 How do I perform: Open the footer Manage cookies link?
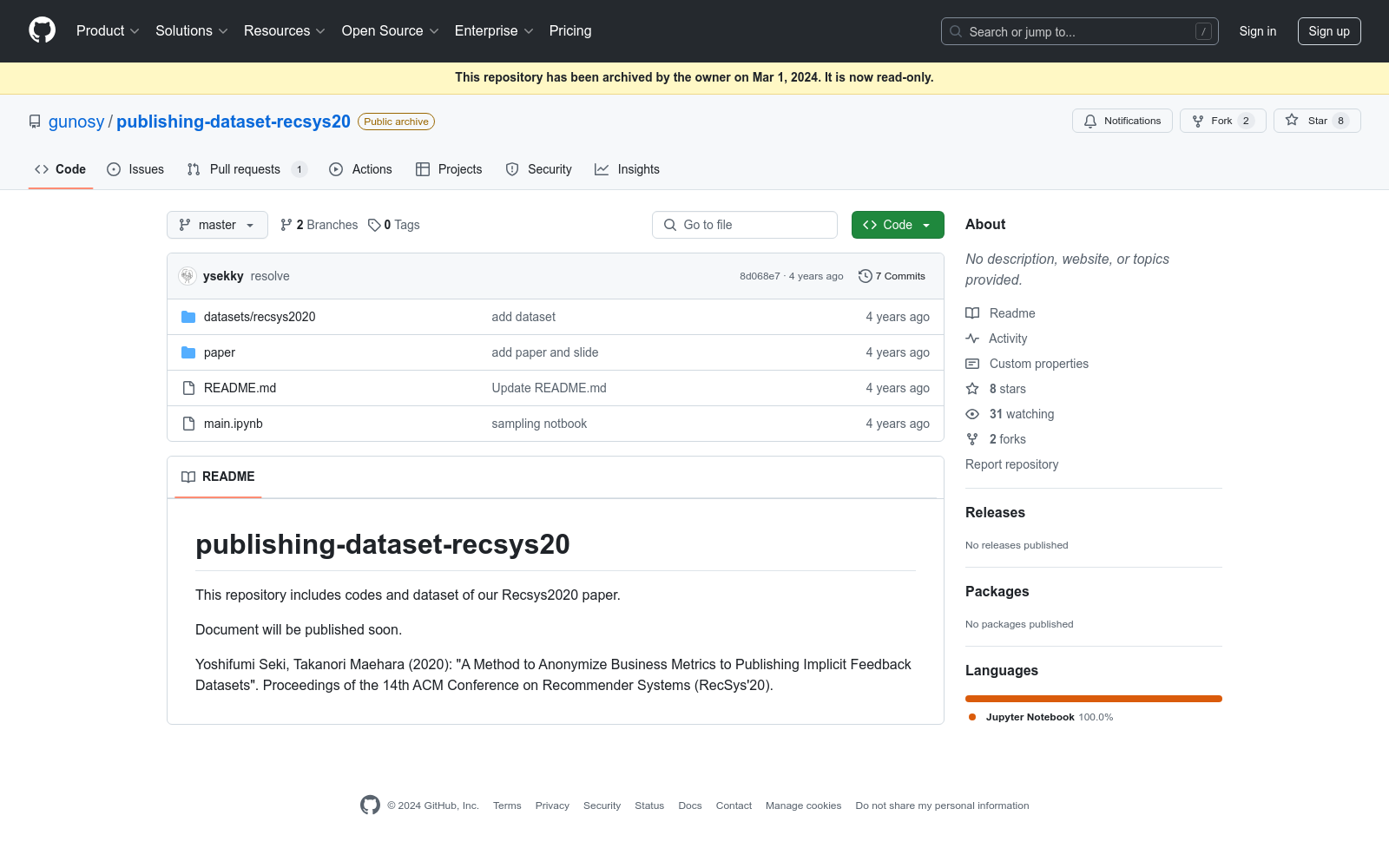pos(804,806)
